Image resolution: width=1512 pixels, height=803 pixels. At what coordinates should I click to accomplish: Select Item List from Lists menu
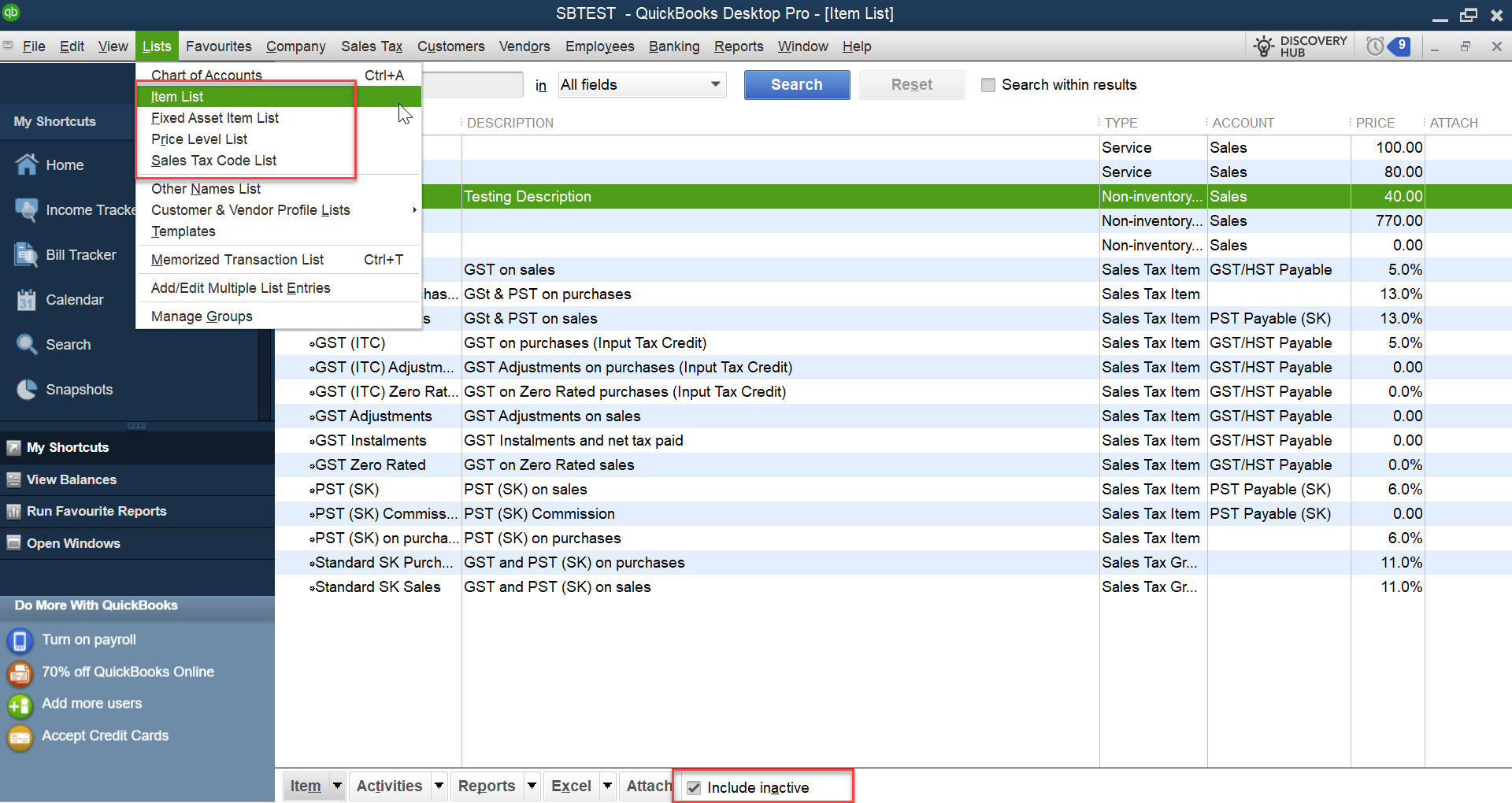(279, 96)
